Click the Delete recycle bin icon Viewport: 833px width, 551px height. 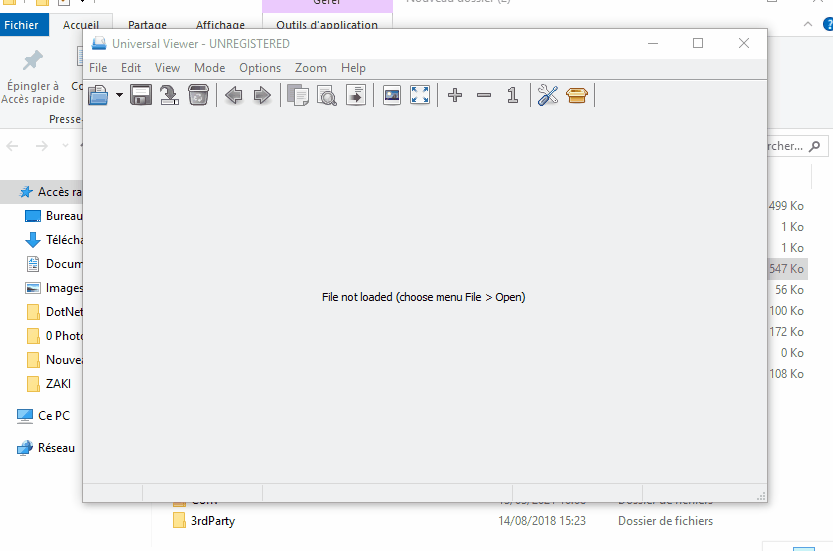198,96
